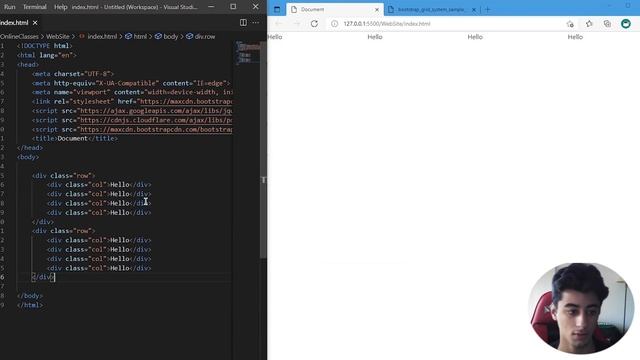Refresh the browser page
The image size is (640, 360).
pos(314,24)
